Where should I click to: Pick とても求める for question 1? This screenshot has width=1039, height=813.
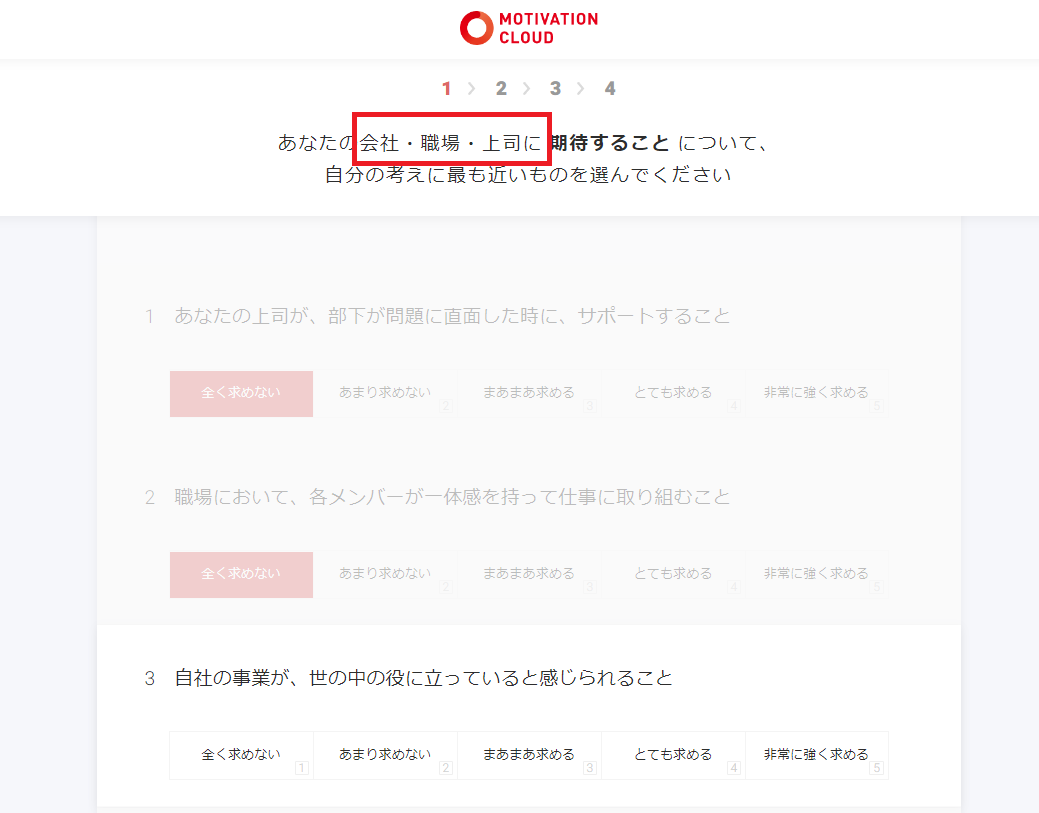673,394
